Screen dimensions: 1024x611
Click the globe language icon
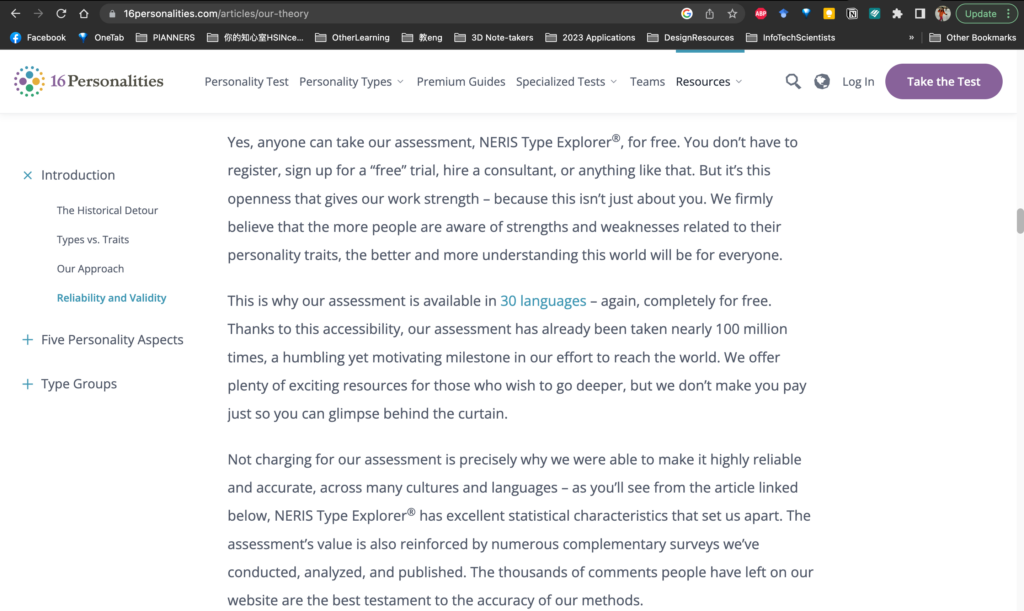pyautogui.click(x=822, y=82)
